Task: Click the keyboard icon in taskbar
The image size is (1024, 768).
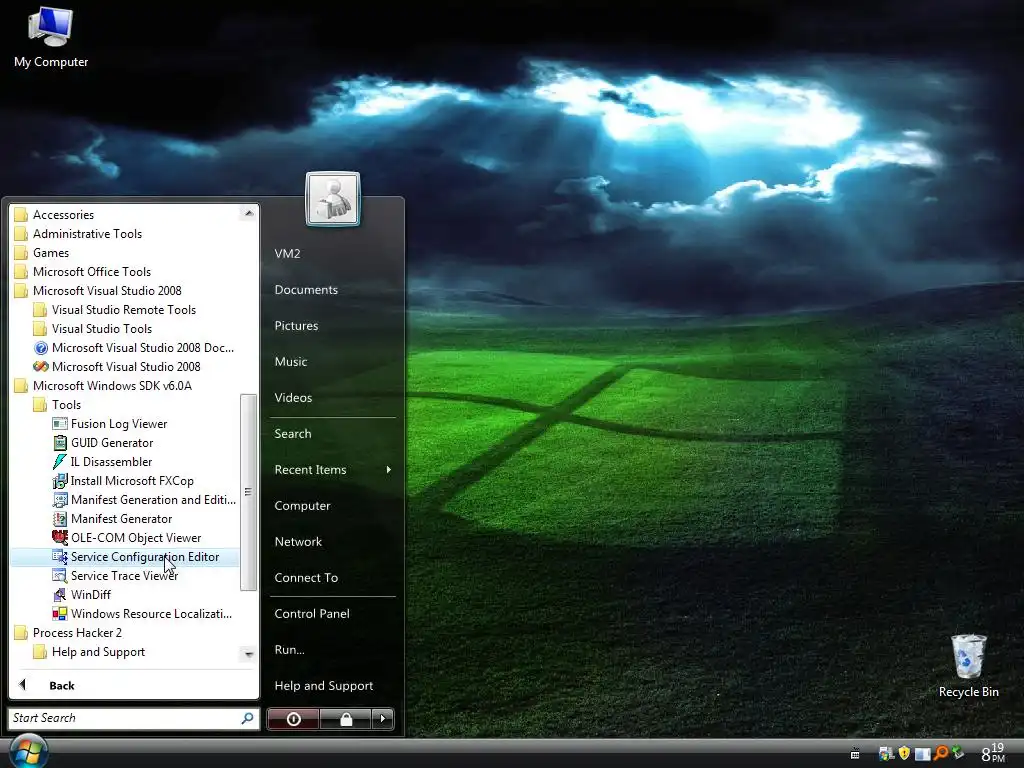Action: [x=855, y=754]
